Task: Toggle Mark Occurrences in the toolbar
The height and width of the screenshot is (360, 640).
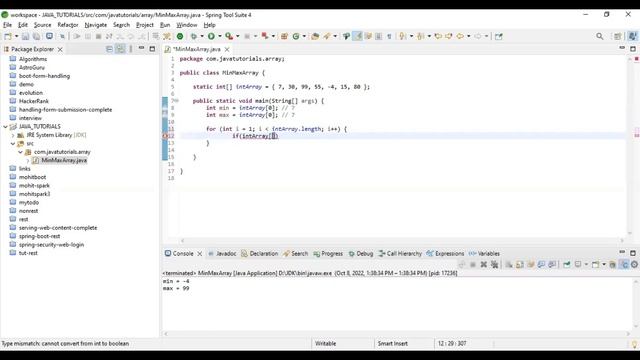Action: point(358,36)
